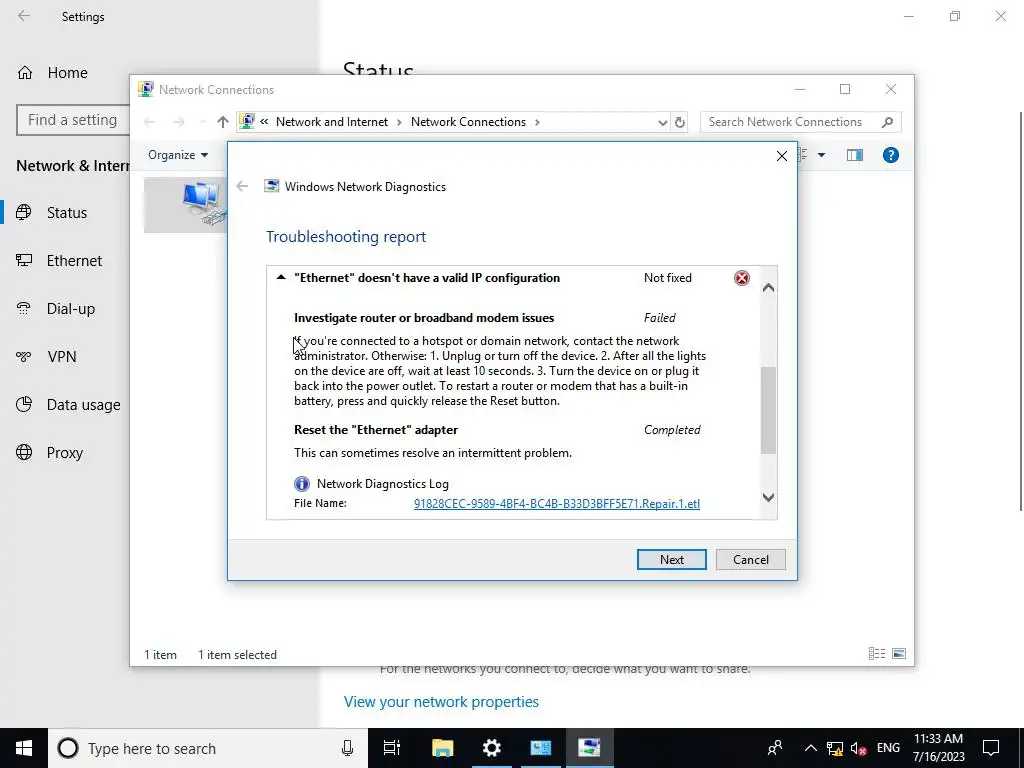Open the Windows Start menu
Screen dimensions: 1024x768
coord(24,748)
